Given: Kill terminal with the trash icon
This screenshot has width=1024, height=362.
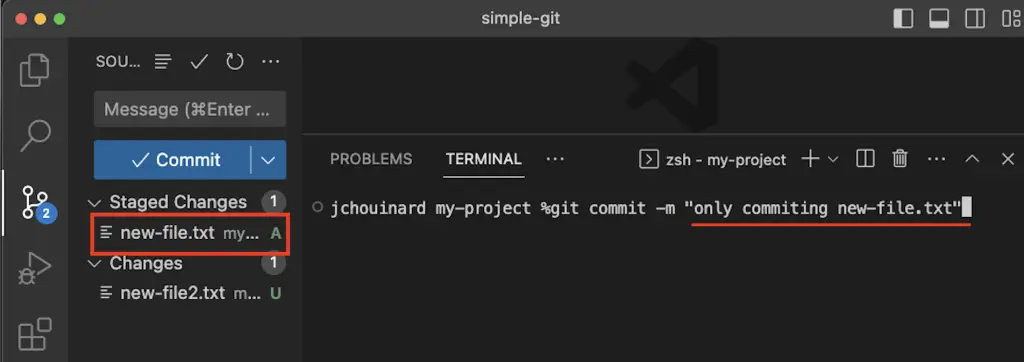Looking at the screenshot, I should click(x=900, y=159).
